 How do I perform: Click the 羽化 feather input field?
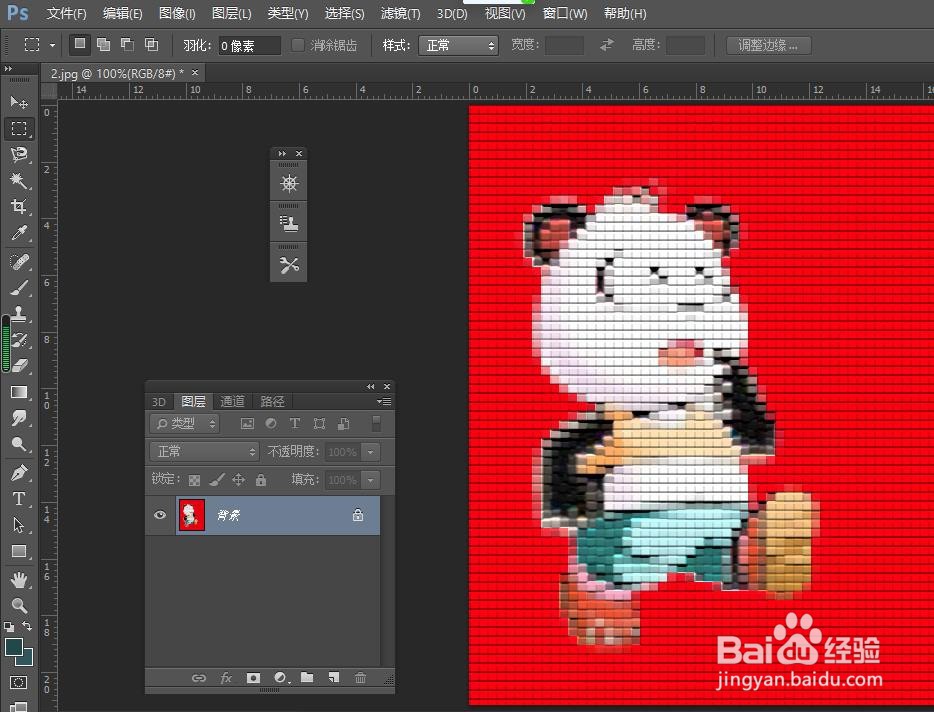(x=249, y=45)
